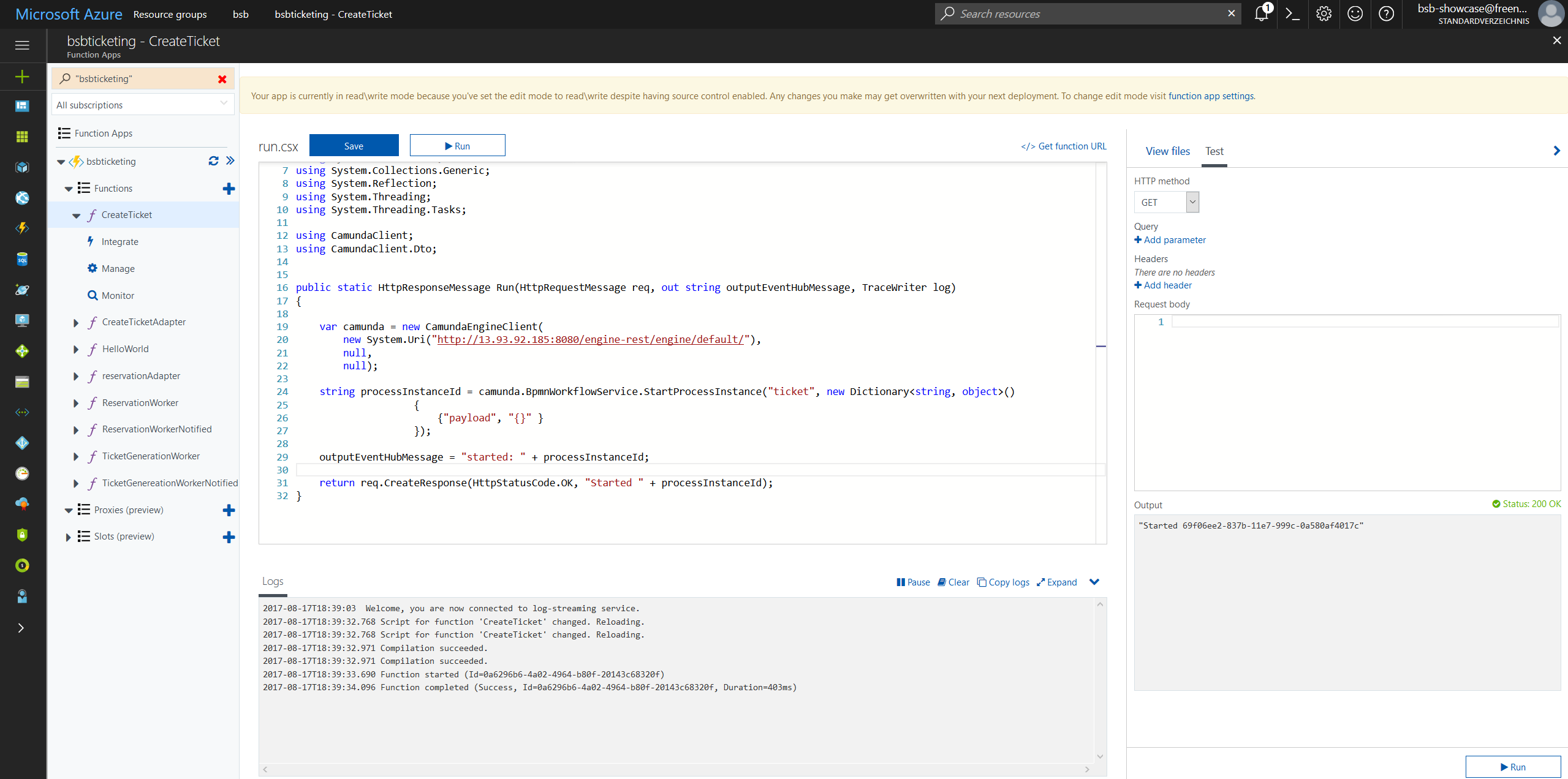Screen dimensions: 1568x779
Task: Collapse the bsbticketing tree node
Action: pyautogui.click(x=61, y=162)
